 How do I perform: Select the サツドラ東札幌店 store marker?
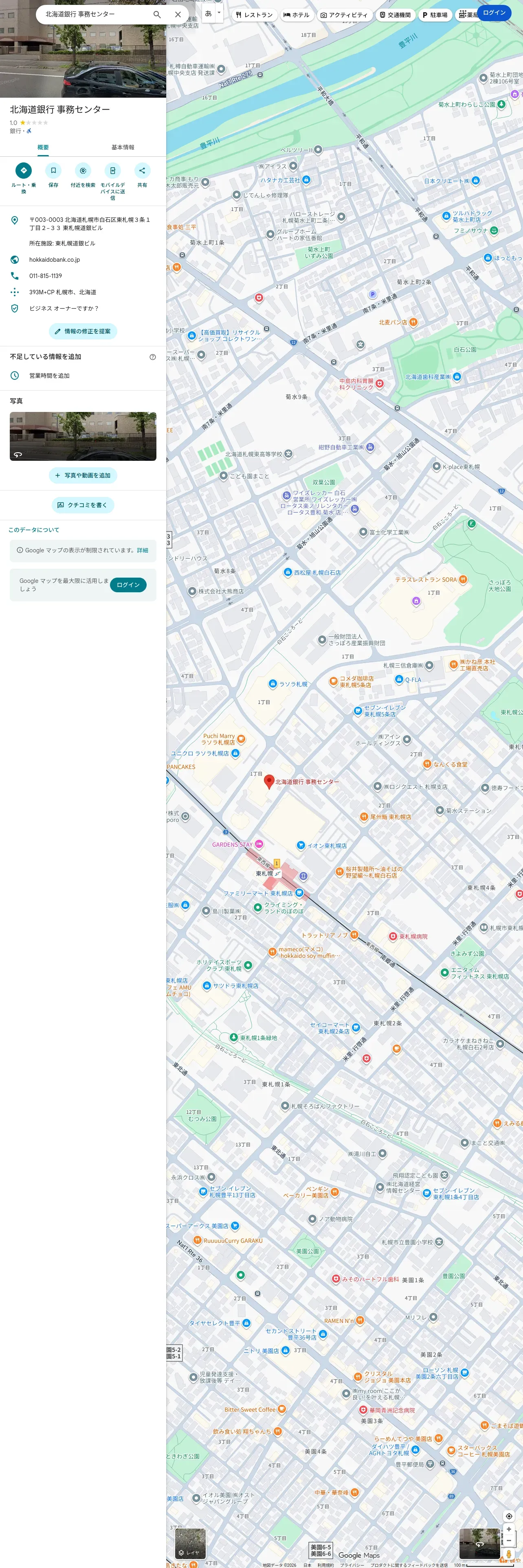click(207, 985)
